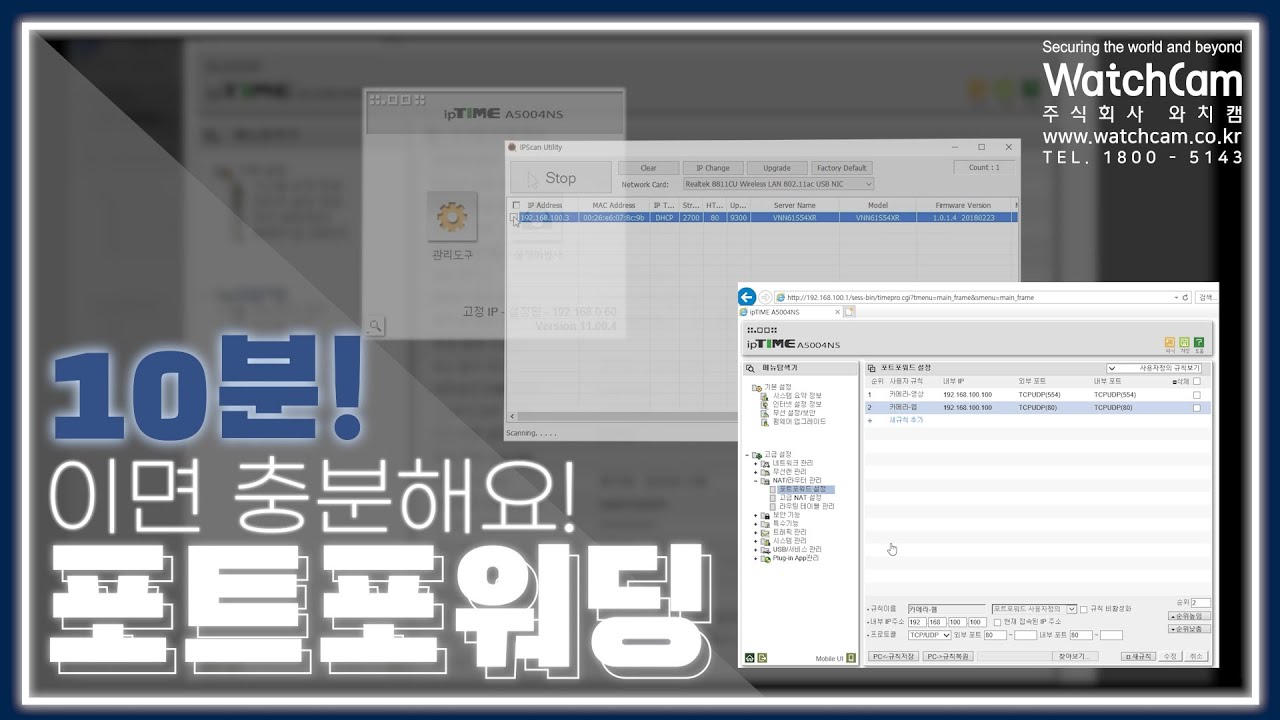Expand USB/서비스 관리 tree node
1280x720 pixels.
point(755,549)
